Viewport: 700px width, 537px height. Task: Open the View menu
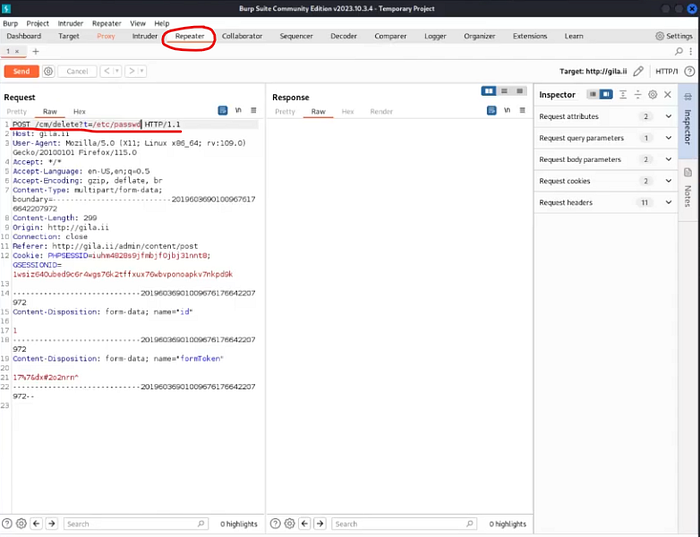(138, 23)
